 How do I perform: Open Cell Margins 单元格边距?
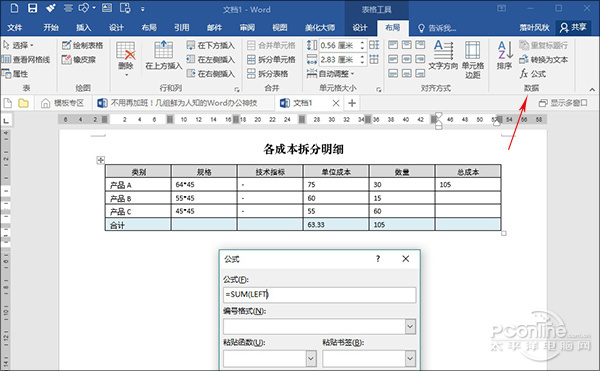473,59
